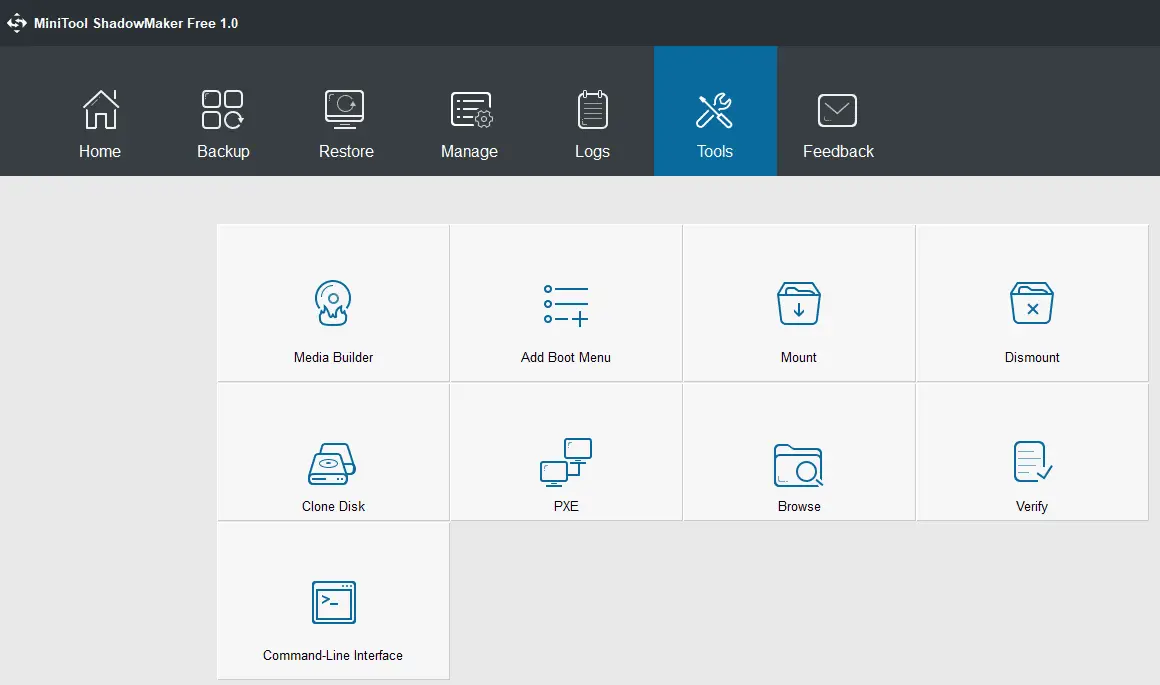
Task: Open the Restore tab
Action: coord(345,111)
